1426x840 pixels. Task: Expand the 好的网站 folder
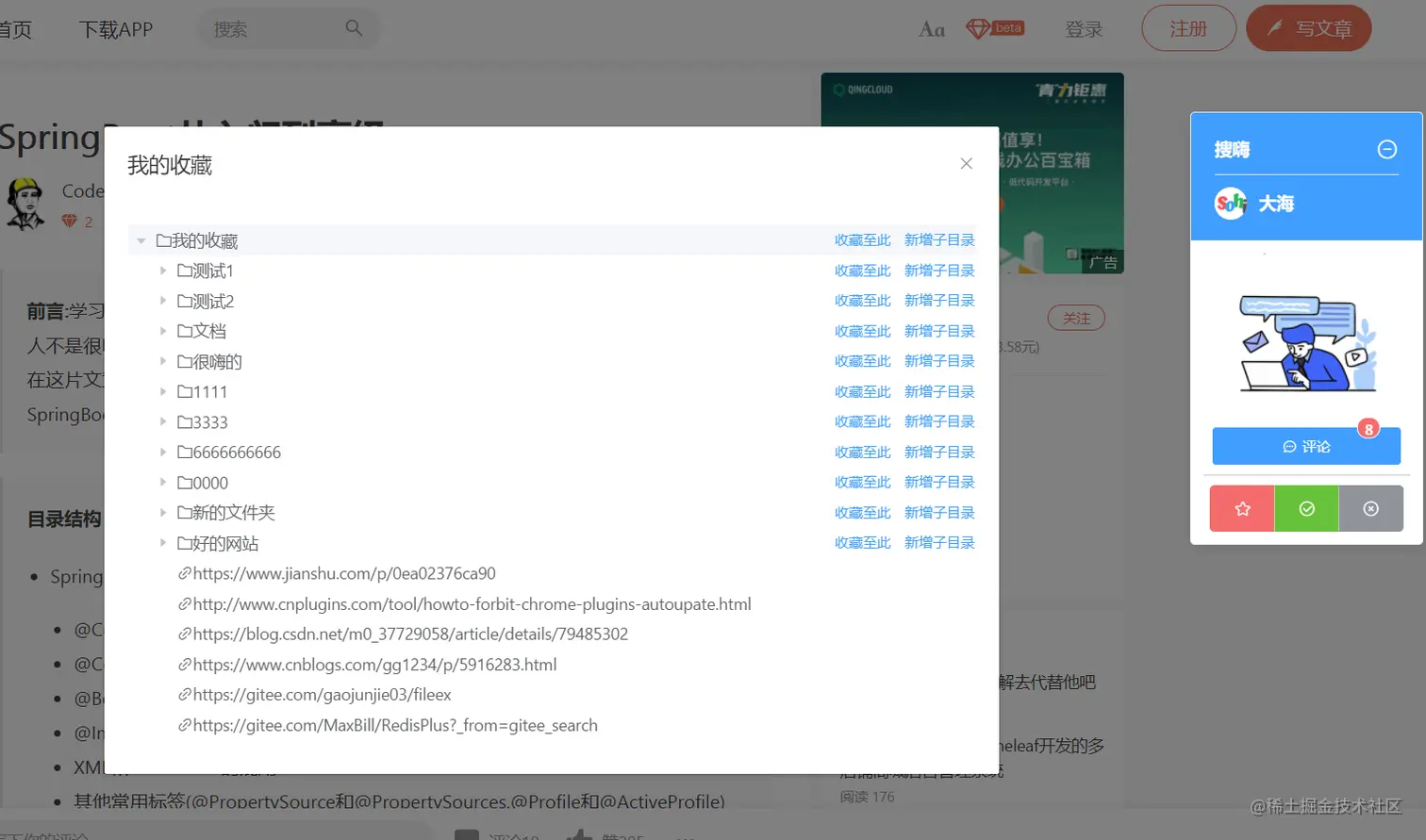(x=162, y=543)
